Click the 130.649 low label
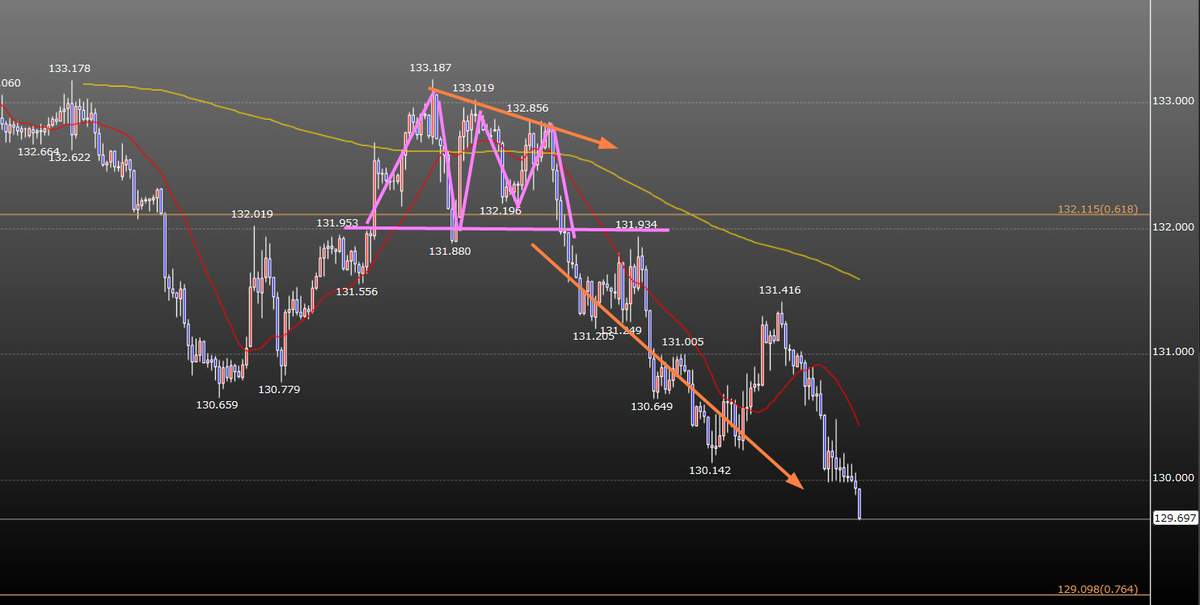 pos(652,407)
